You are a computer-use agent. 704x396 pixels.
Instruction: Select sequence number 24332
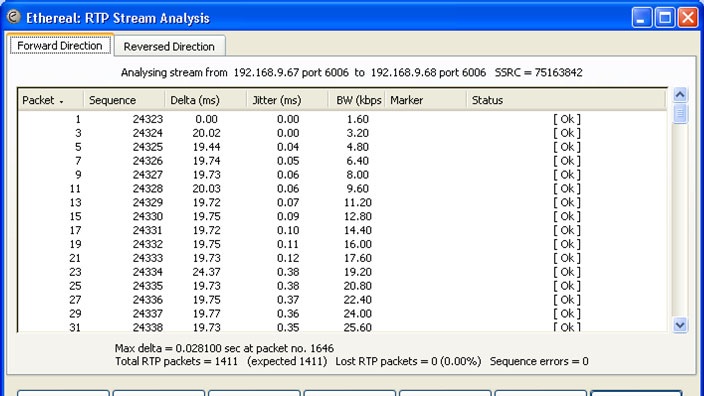[148, 244]
